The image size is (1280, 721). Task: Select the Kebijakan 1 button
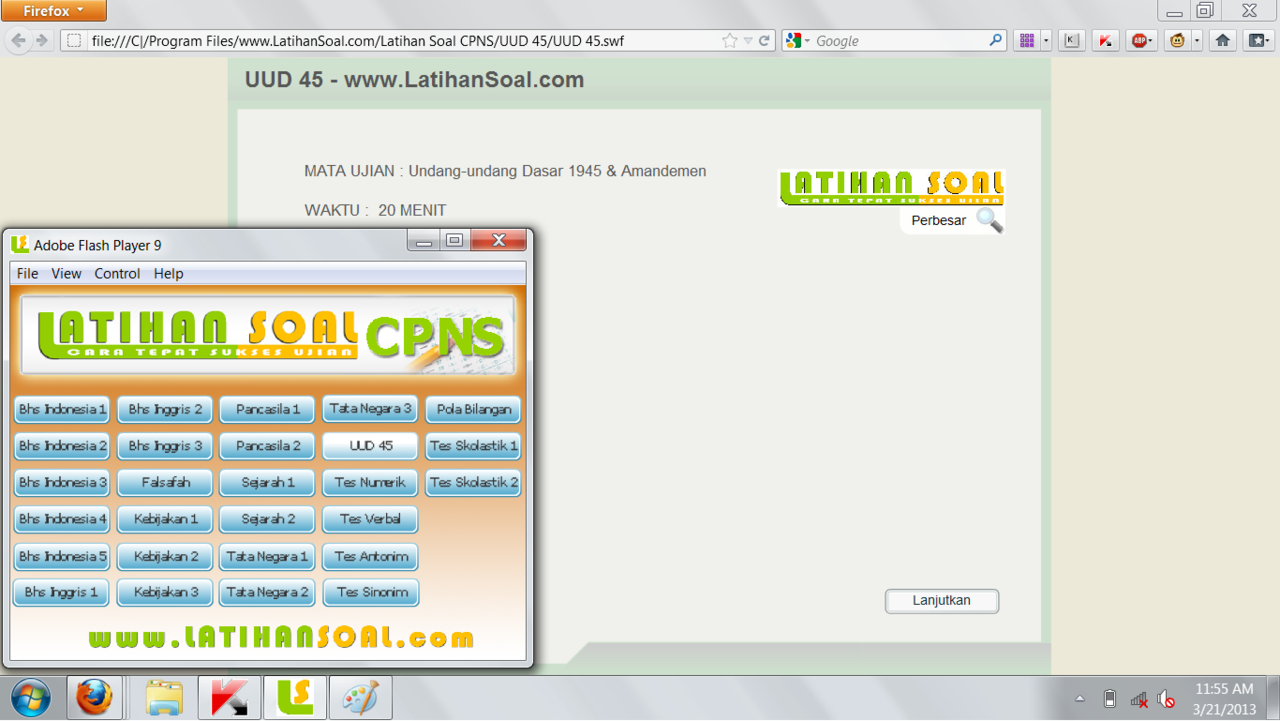(x=165, y=519)
